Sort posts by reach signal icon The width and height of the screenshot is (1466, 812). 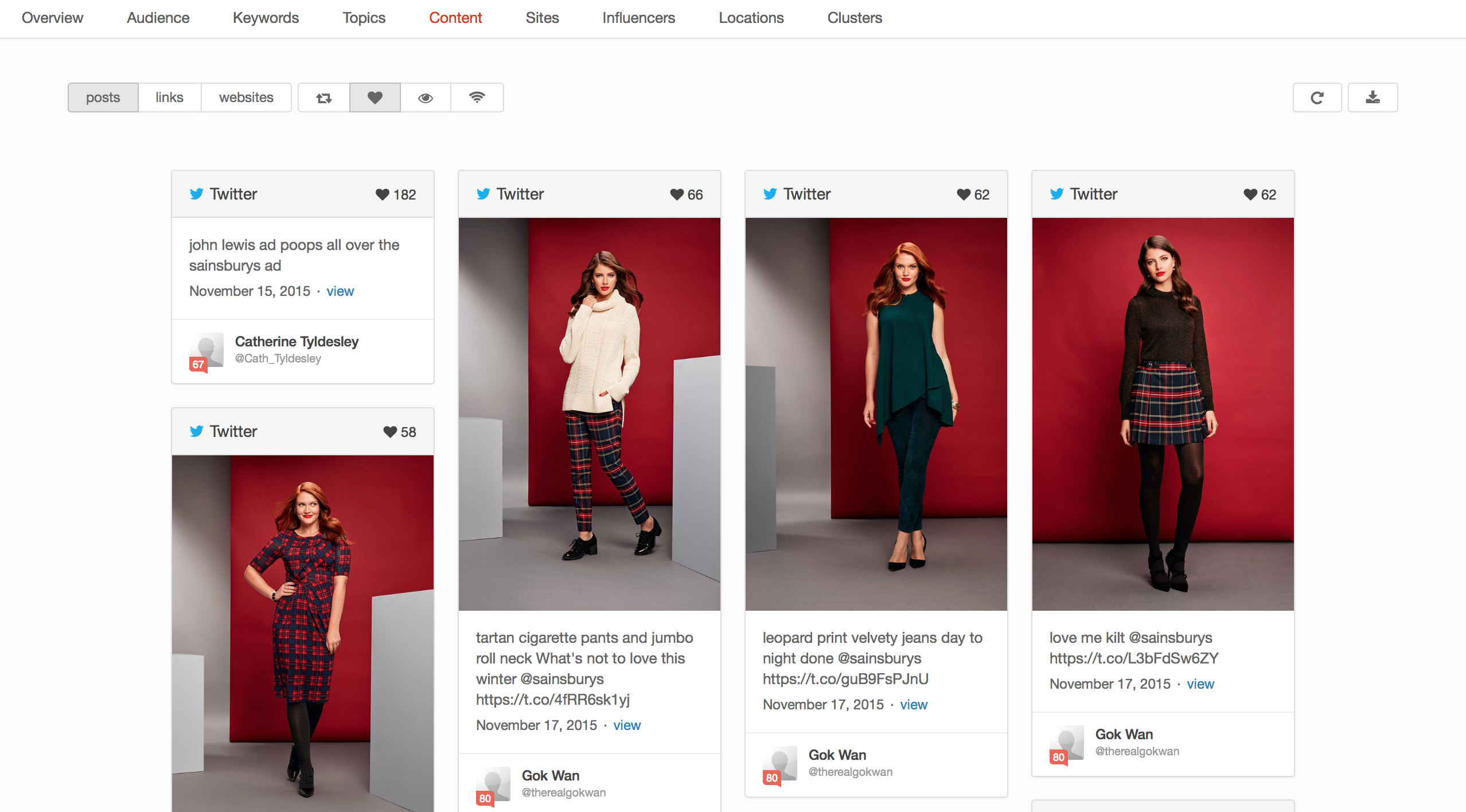477,97
